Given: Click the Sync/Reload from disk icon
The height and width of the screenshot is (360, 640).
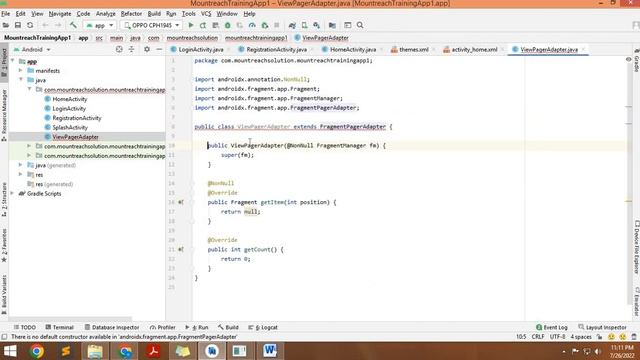Looking at the screenshot, I should click(30, 25).
